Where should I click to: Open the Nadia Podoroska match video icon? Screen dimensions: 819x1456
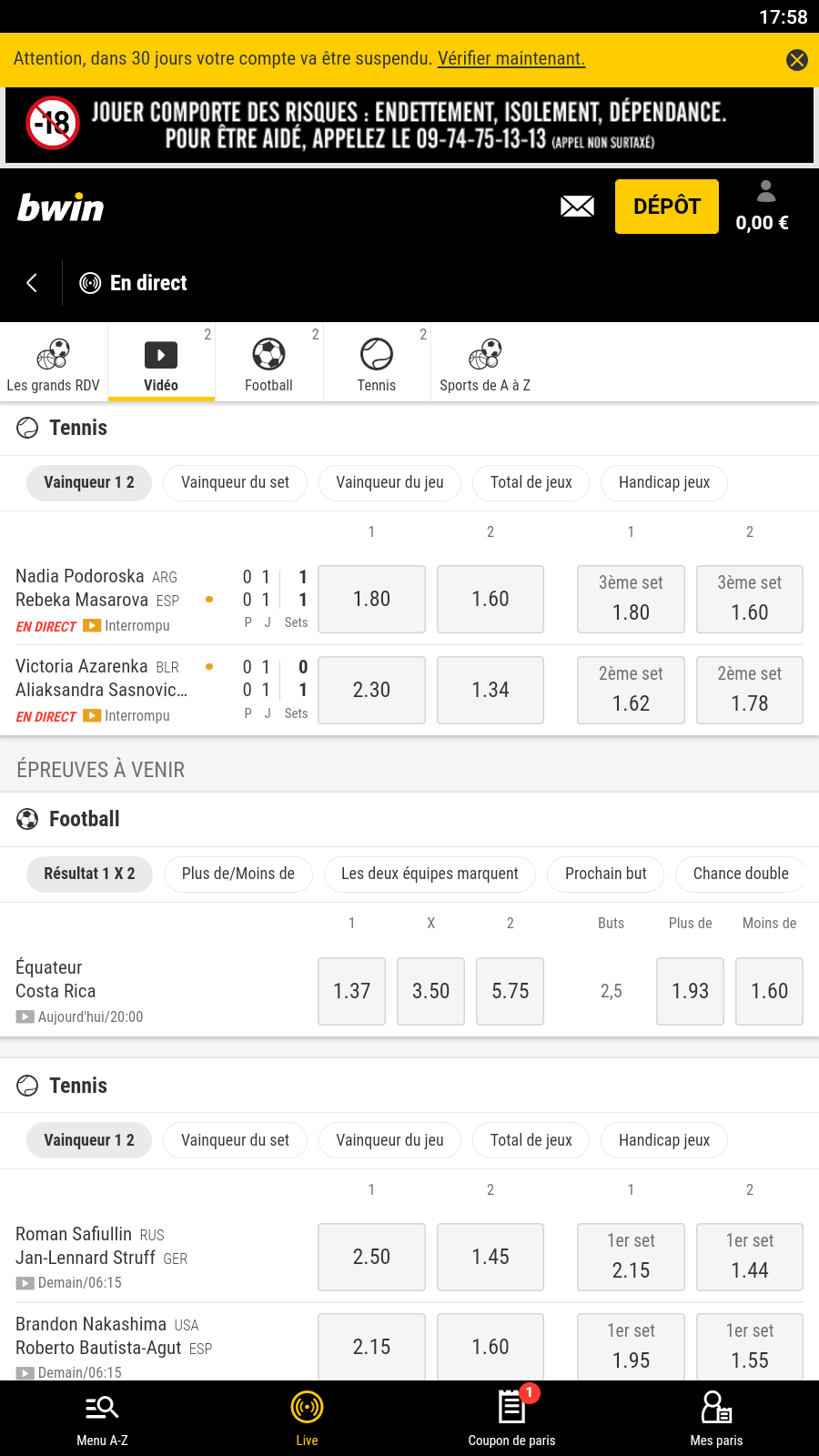click(x=92, y=625)
